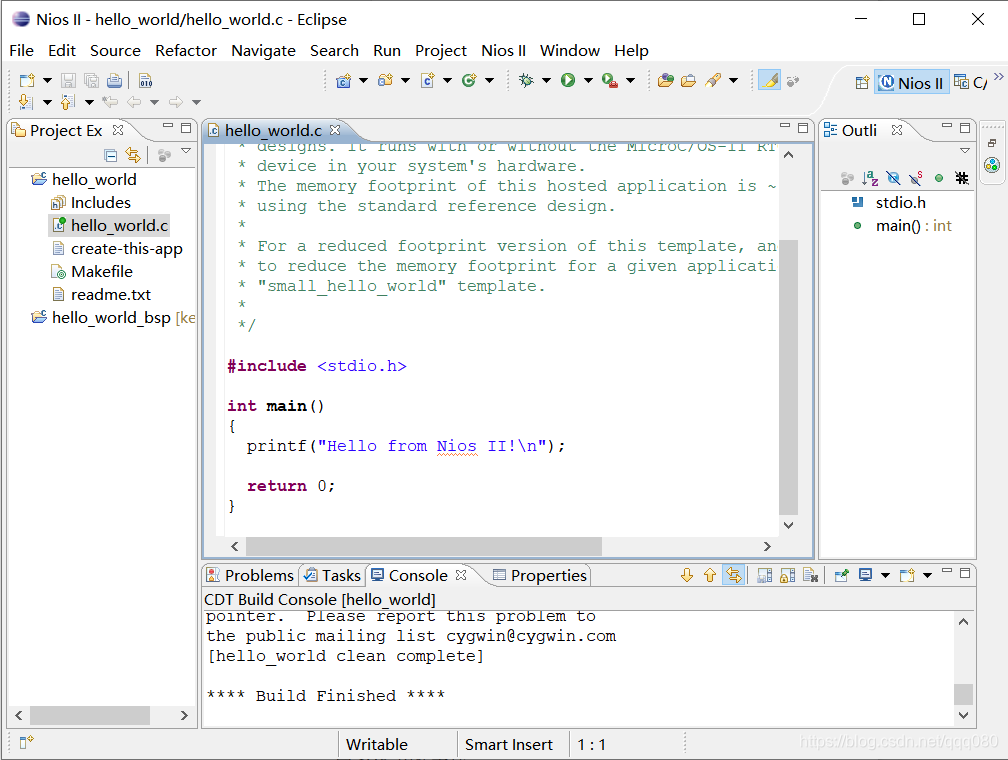This screenshot has width=1008, height=760.
Task: Open the Nios II menu
Action: [x=503, y=51]
